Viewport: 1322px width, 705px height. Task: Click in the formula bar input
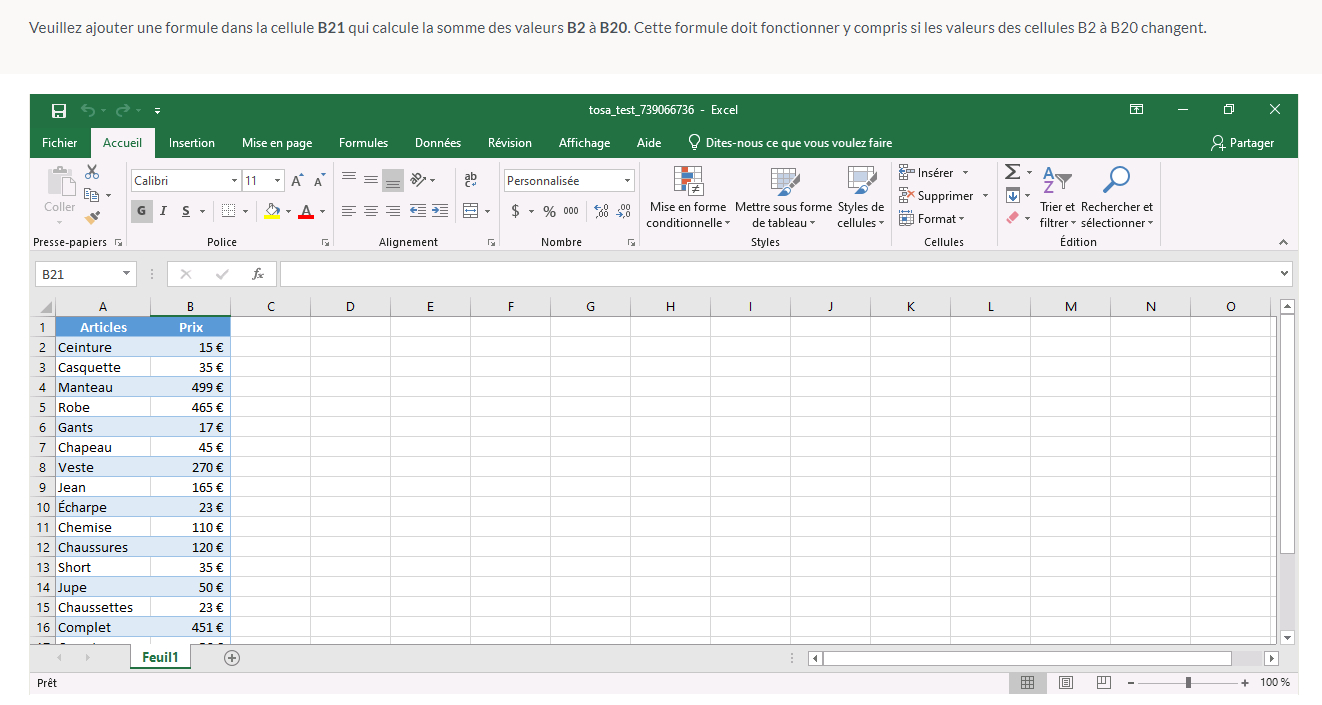(x=780, y=274)
